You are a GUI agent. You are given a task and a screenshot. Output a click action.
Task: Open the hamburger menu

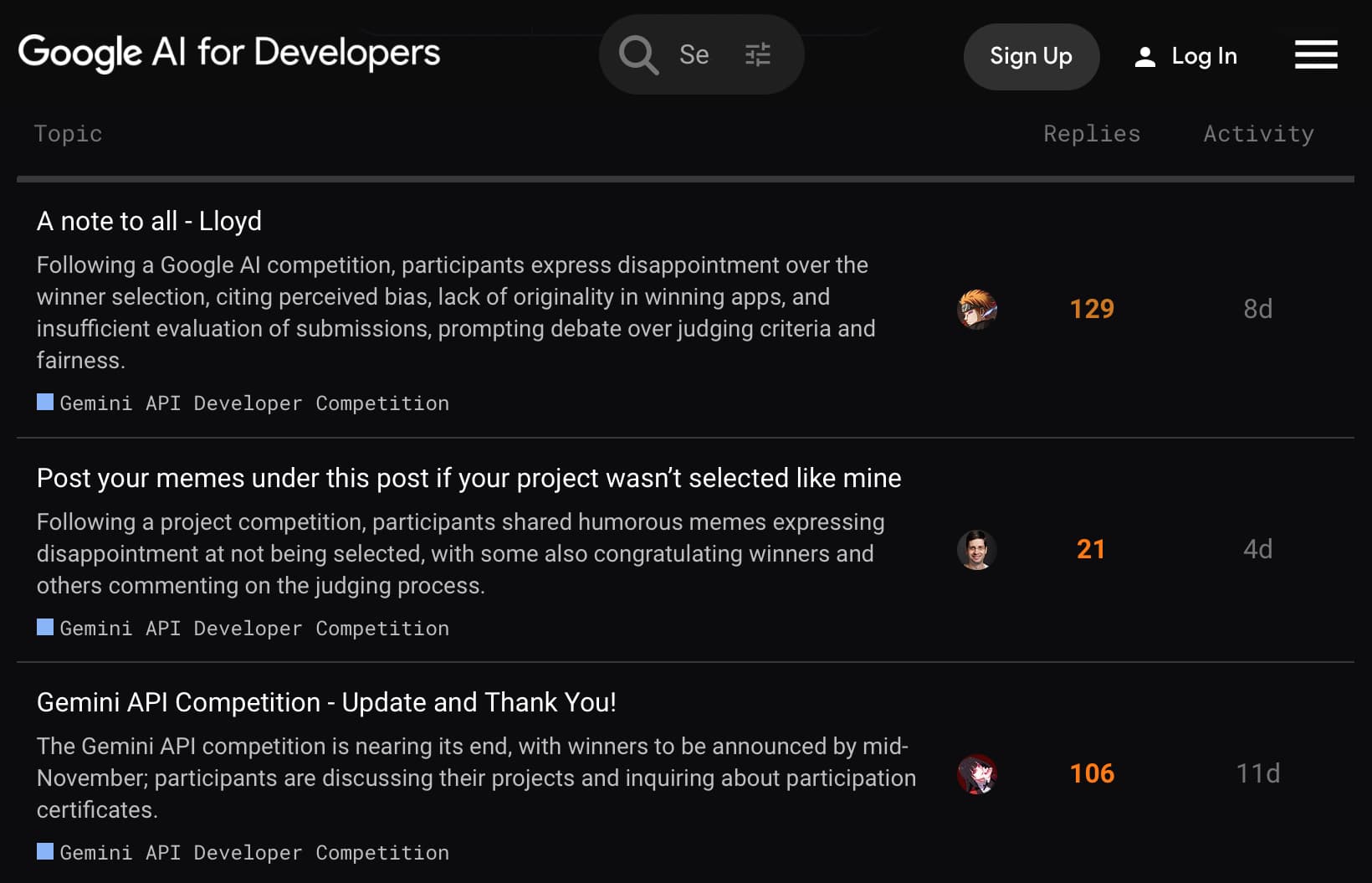(x=1316, y=55)
